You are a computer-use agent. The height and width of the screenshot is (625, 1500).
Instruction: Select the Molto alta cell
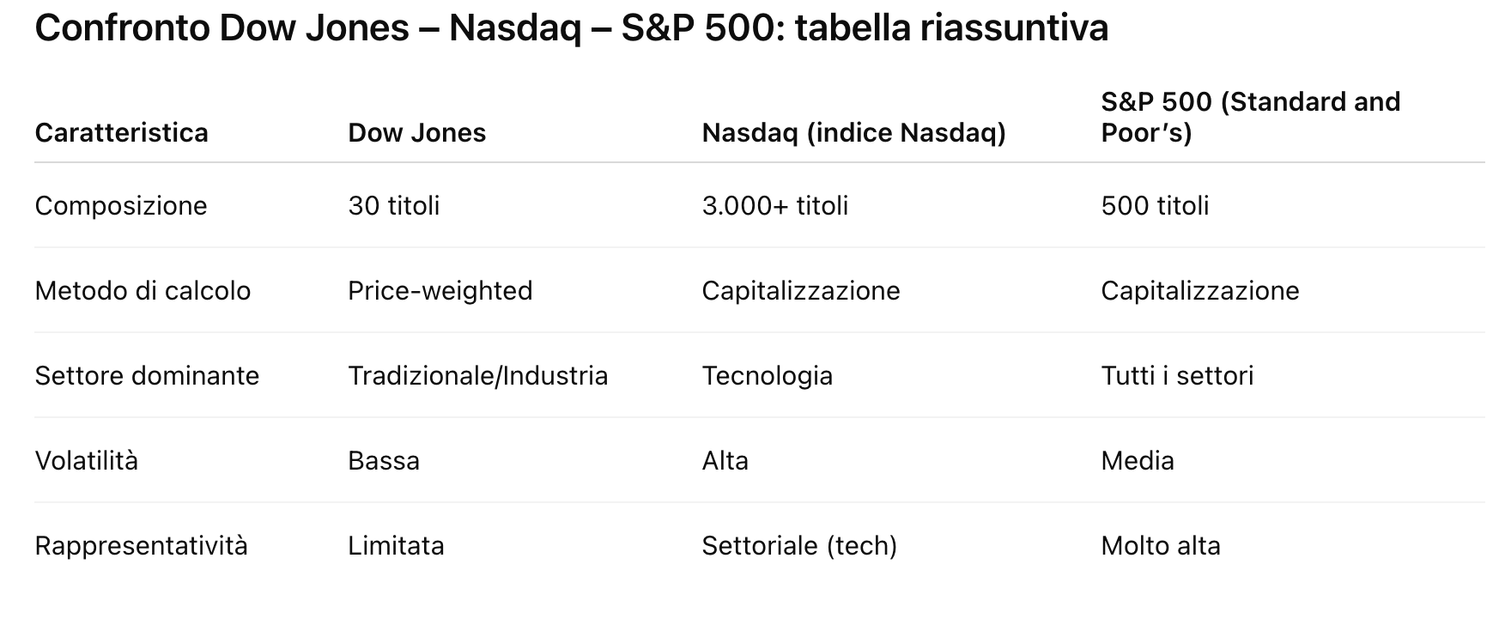tap(1161, 546)
